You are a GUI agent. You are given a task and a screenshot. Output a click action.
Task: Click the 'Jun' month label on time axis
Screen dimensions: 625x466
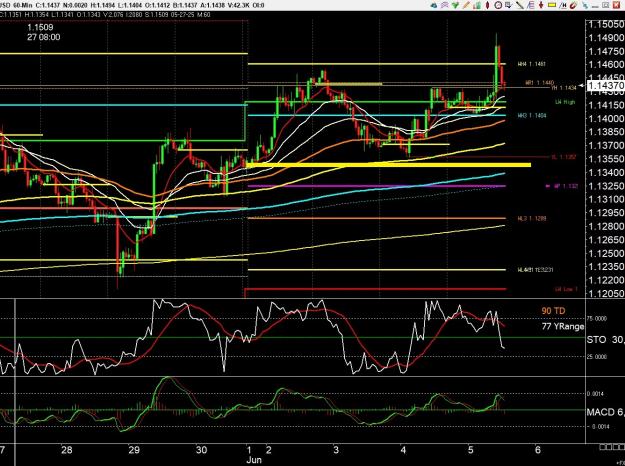(x=254, y=460)
